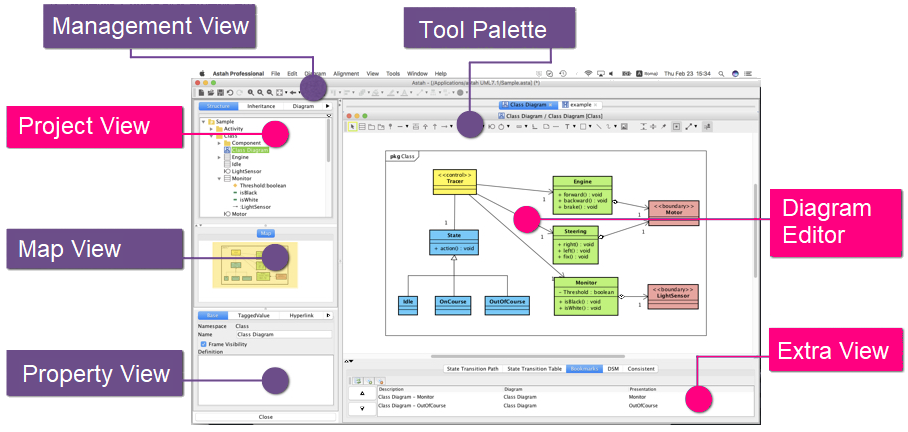This screenshot has width=908, height=432.
Task: Select the Image insert tool in palette
Action: tap(624, 127)
